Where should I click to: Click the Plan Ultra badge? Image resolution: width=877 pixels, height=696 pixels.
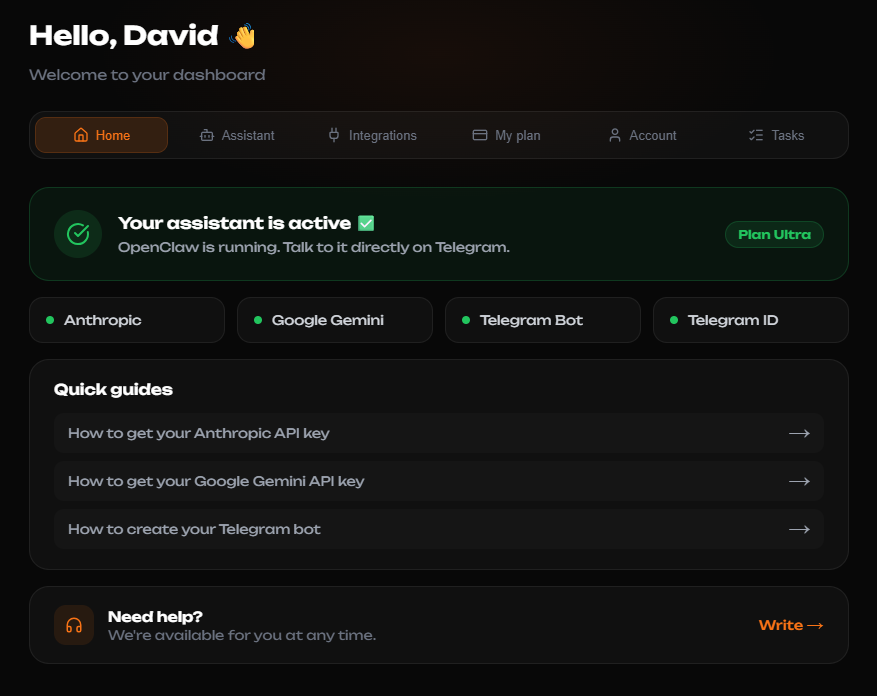tap(774, 234)
